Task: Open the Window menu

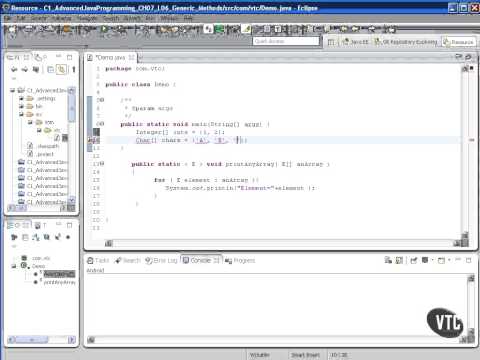Action: 169,18
